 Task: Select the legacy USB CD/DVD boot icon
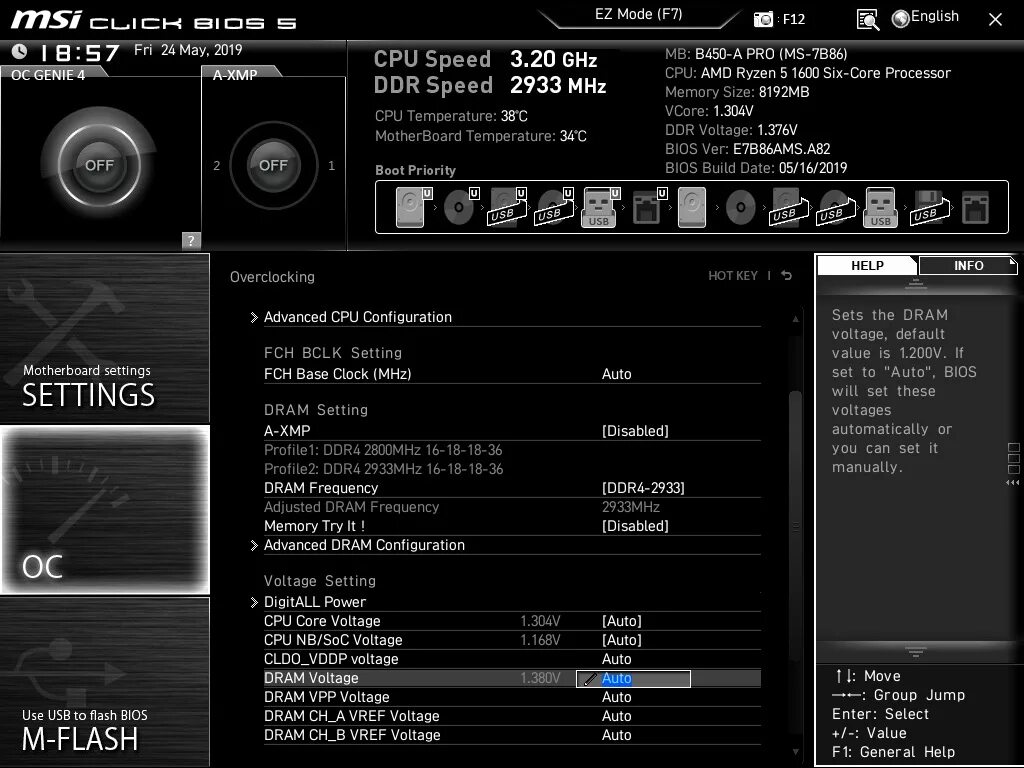(x=836, y=207)
